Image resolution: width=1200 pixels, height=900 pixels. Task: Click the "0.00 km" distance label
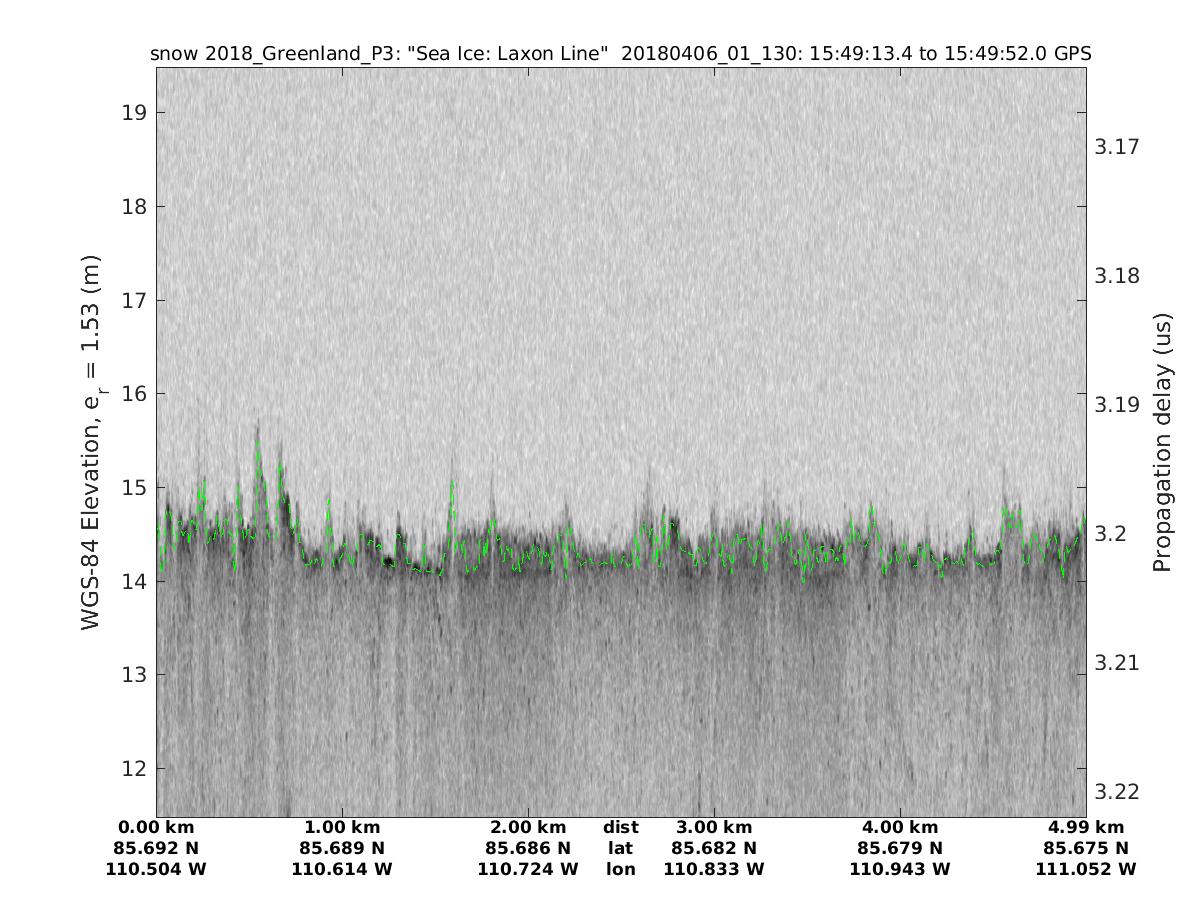pos(156,828)
